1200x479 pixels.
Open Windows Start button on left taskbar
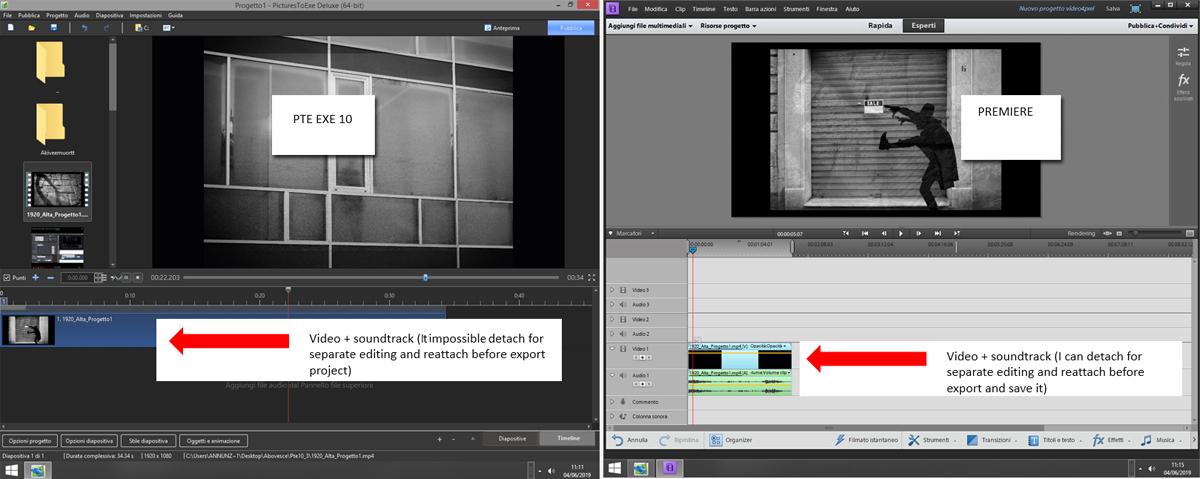(x=13, y=469)
